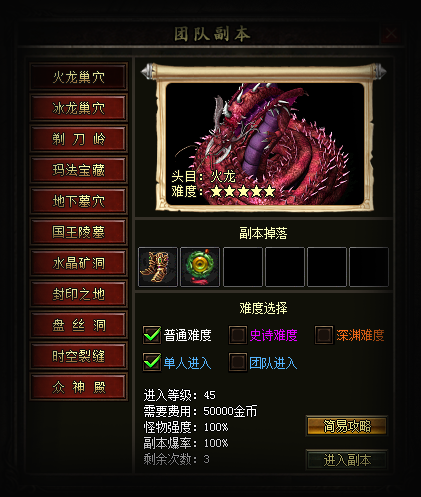Click the fire dragon boss portrait

(x=265, y=144)
